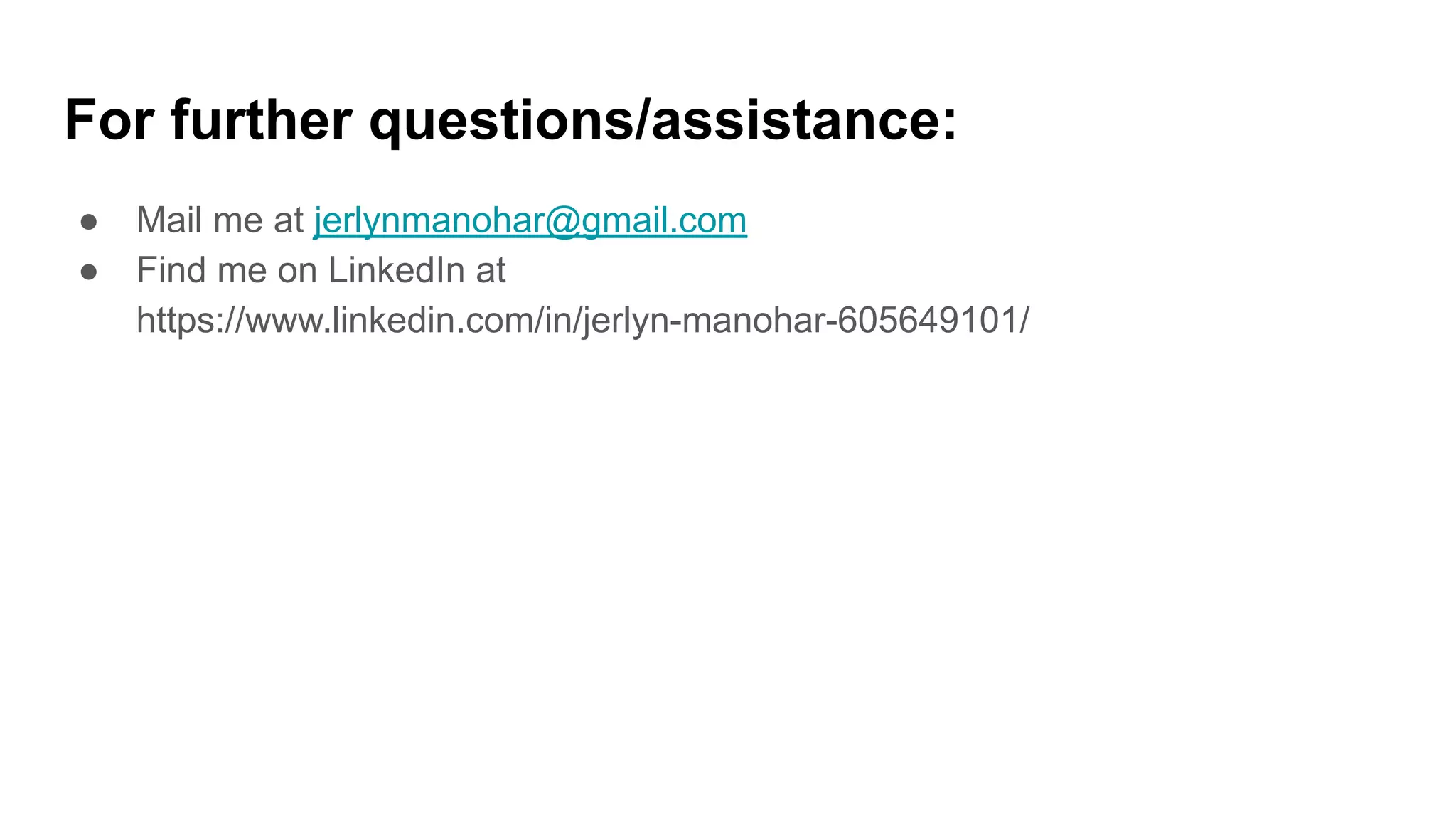Click the 'Find me on LinkedIn at' line

pyautogui.click(x=321, y=270)
